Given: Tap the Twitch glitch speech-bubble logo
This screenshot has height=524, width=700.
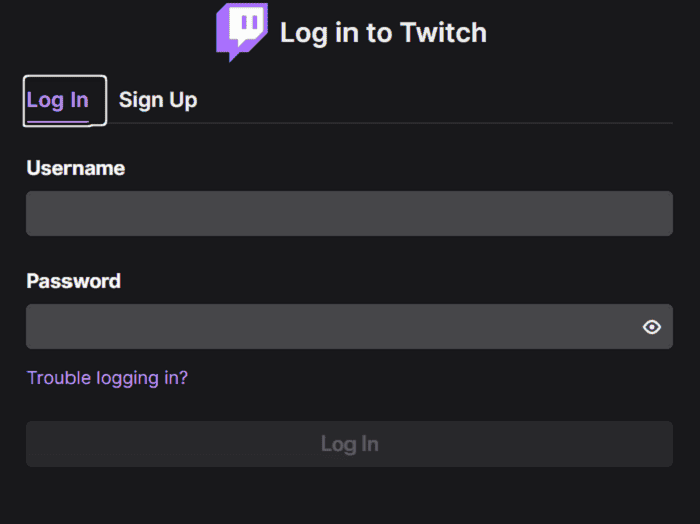Looking at the screenshot, I should pyautogui.click(x=242, y=32).
